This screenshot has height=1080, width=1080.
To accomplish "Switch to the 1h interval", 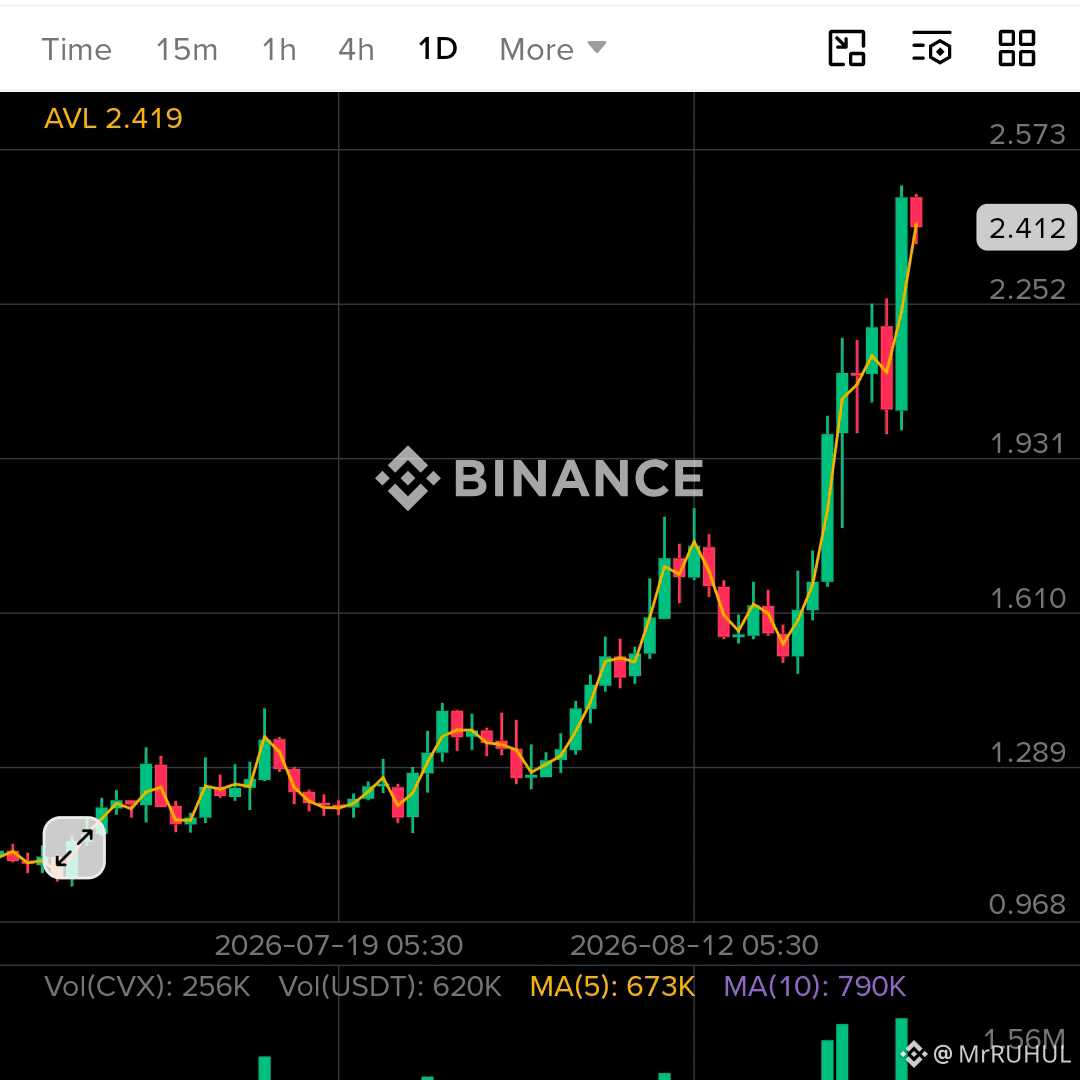I will click(279, 50).
